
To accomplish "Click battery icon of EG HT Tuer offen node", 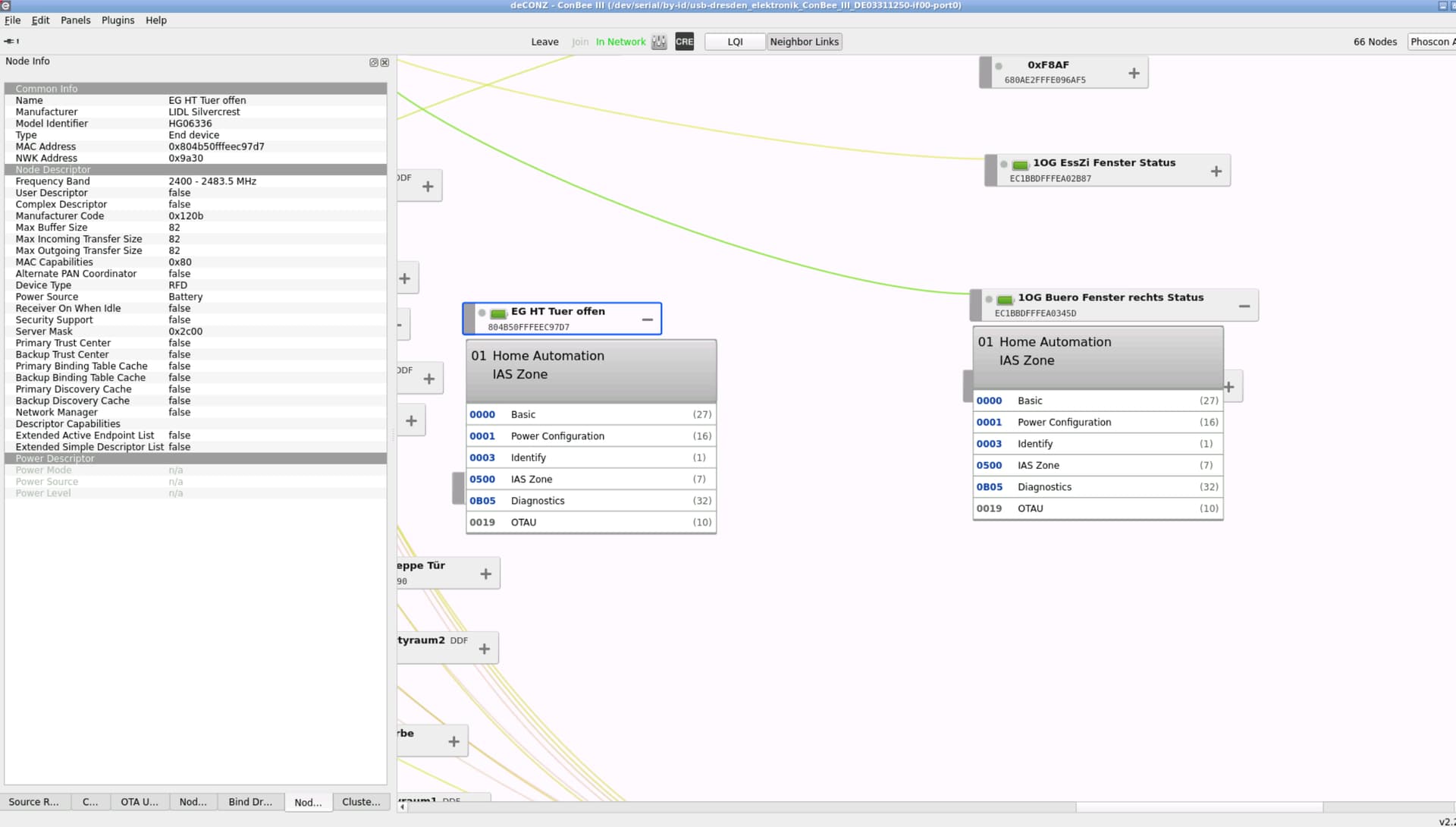I will [498, 313].
